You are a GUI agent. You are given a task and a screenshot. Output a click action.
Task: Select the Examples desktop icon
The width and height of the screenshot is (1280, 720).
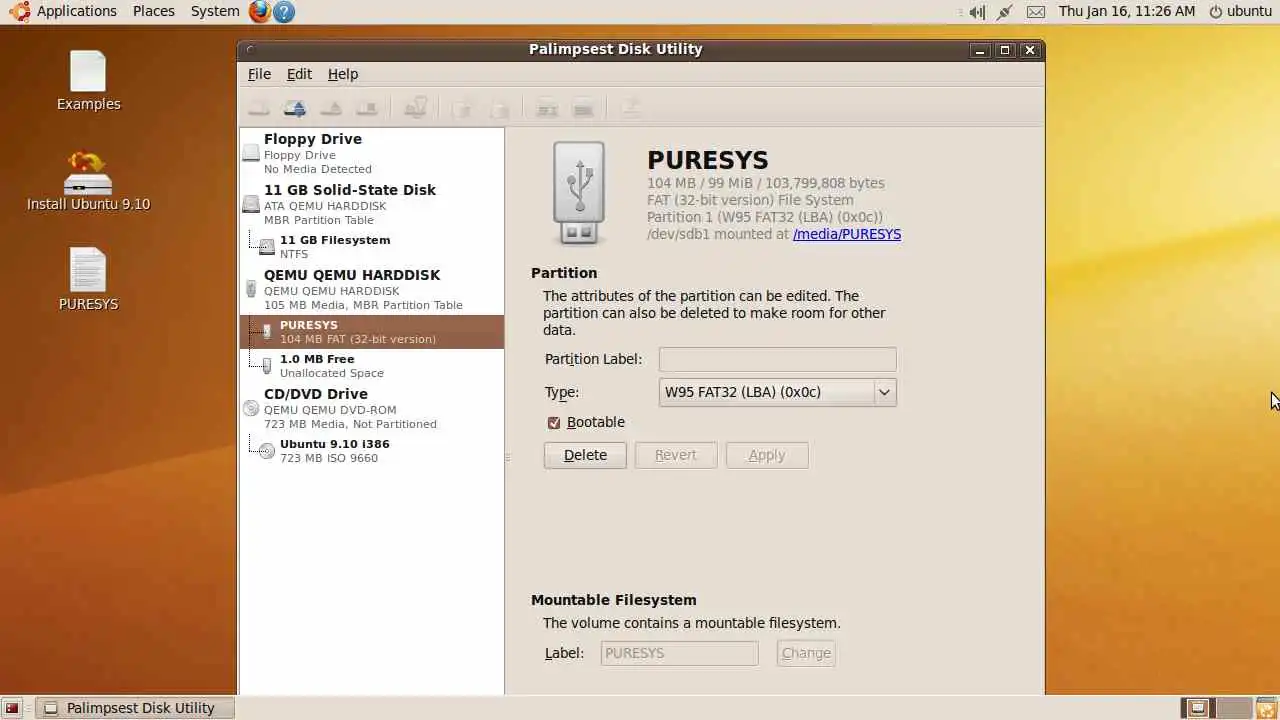tap(88, 81)
